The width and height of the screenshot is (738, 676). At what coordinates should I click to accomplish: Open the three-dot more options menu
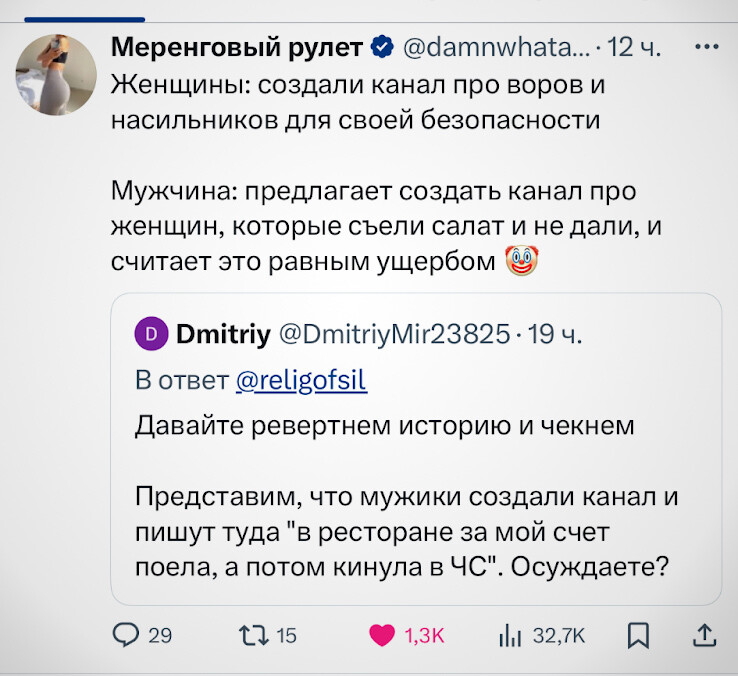[x=706, y=45]
